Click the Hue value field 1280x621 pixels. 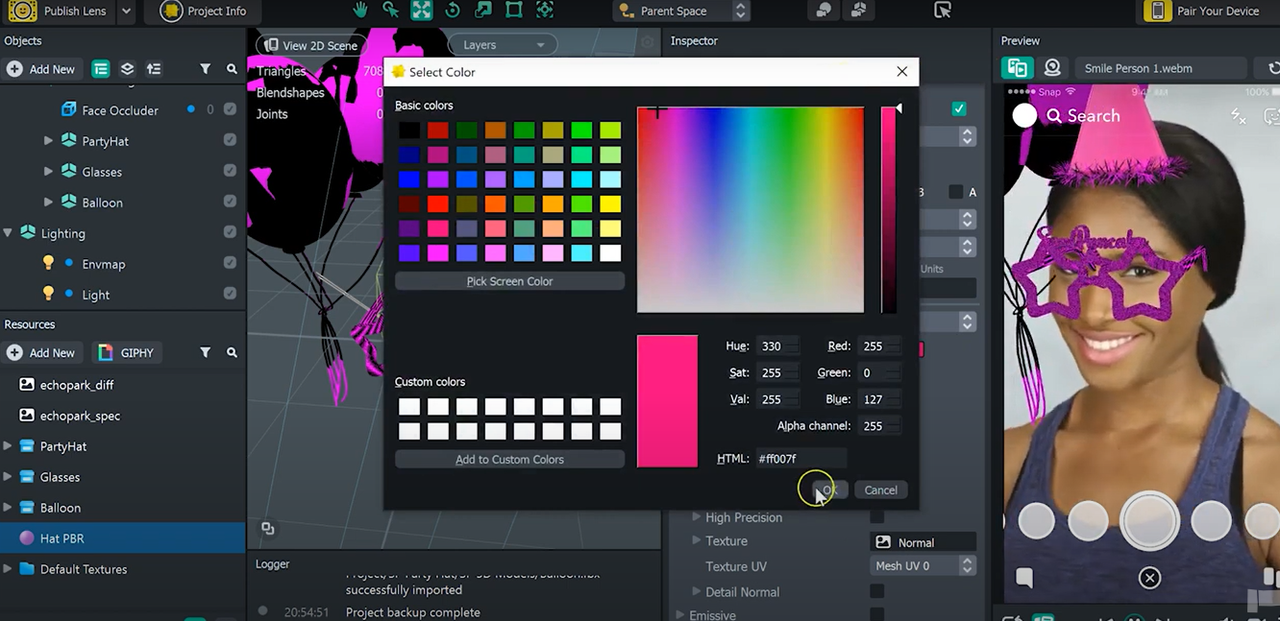(x=777, y=346)
